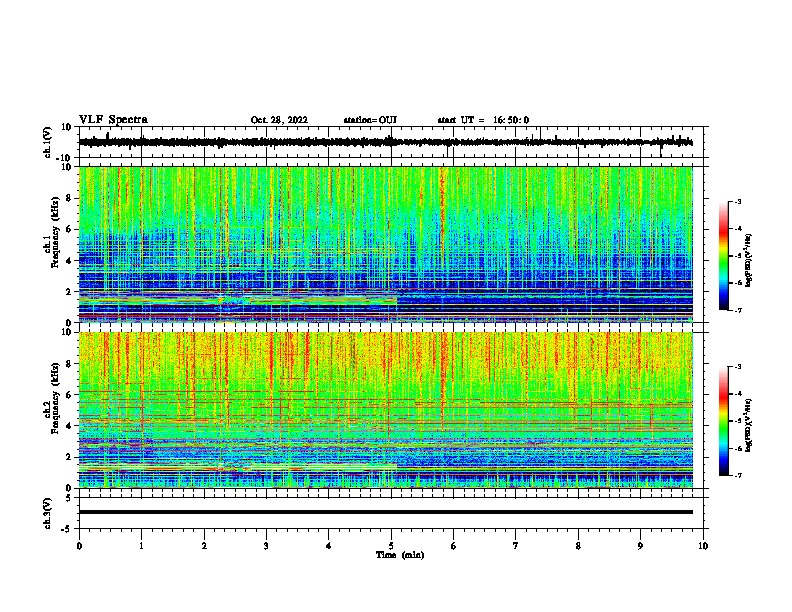This screenshot has height=612, width=792.
Task: Click the ch.2 spectrogram color scale bar
Action: point(723,421)
